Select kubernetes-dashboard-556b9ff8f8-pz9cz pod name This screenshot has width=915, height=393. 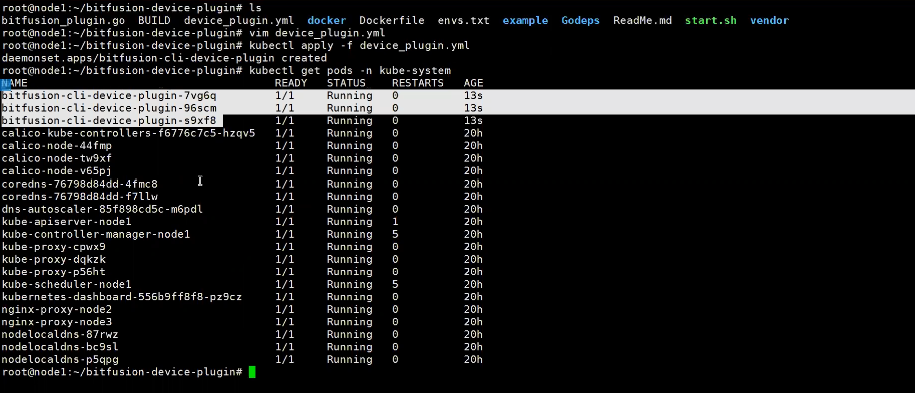(x=121, y=297)
